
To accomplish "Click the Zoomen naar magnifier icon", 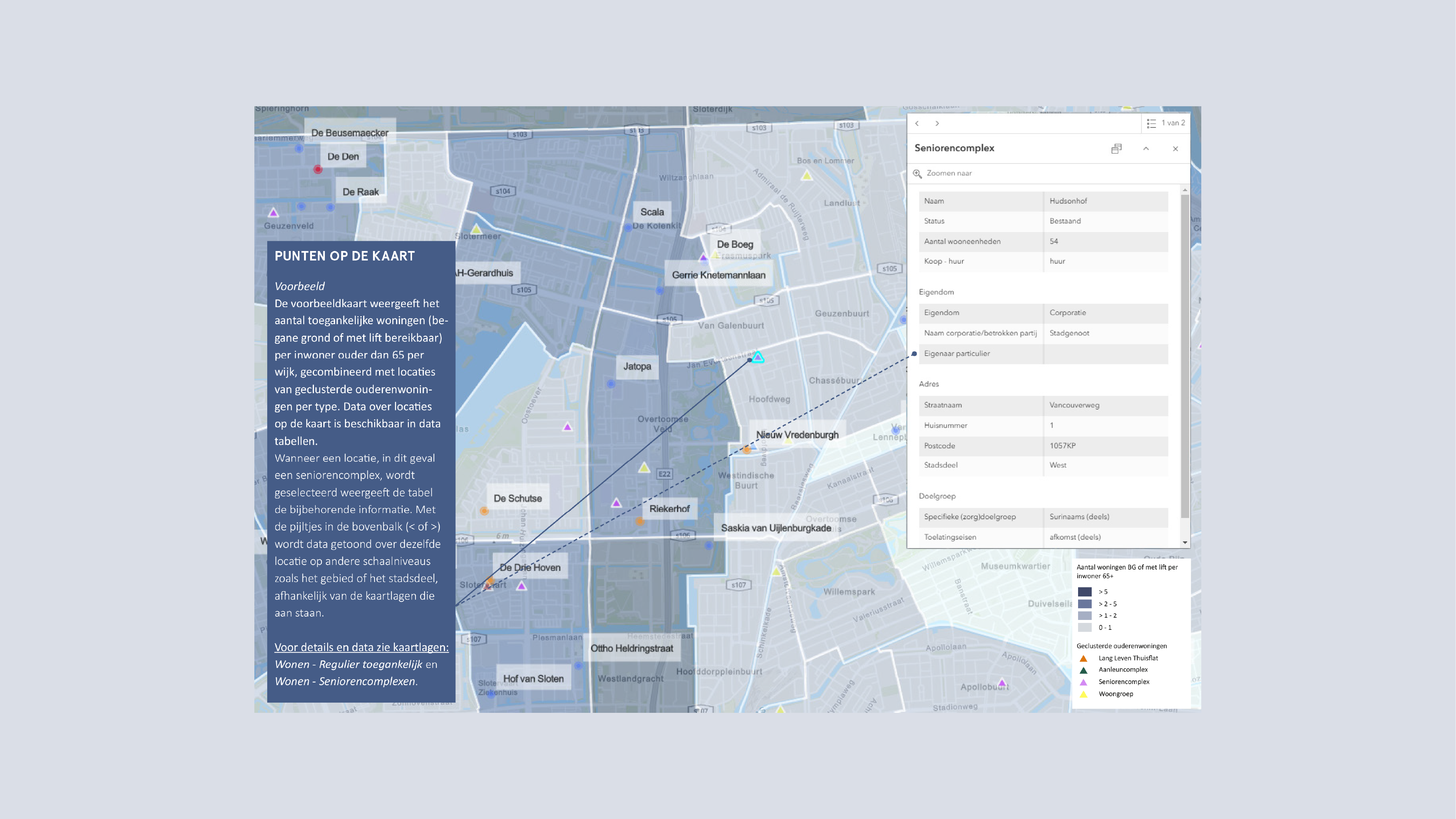I will (917, 174).
